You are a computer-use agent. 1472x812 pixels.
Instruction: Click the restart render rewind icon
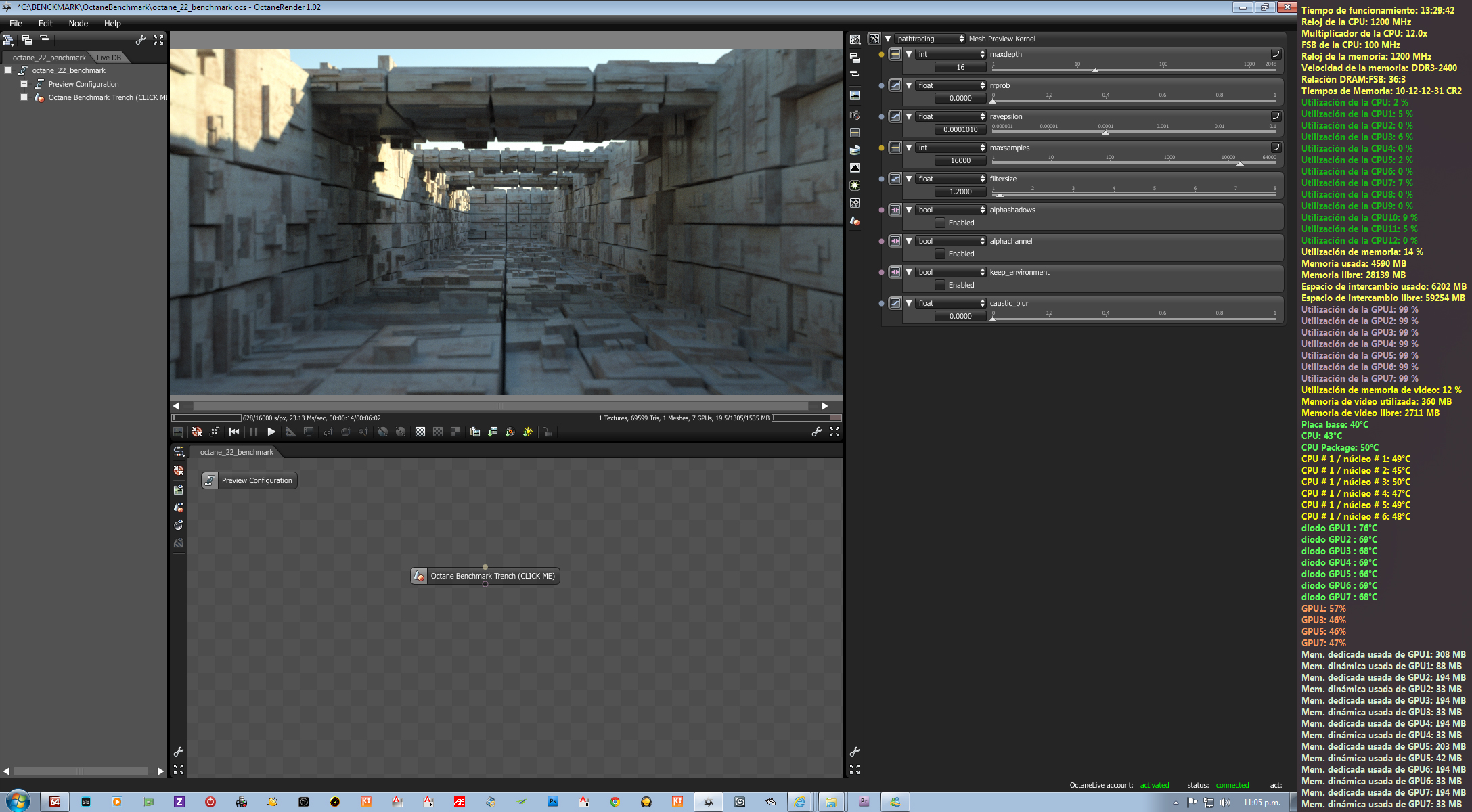coord(234,432)
